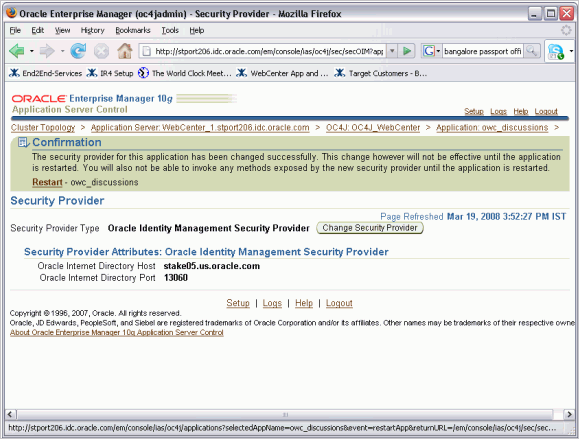Click the Firefox Back arrow button
579x439 pixels.
pyautogui.click(x=16, y=51)
